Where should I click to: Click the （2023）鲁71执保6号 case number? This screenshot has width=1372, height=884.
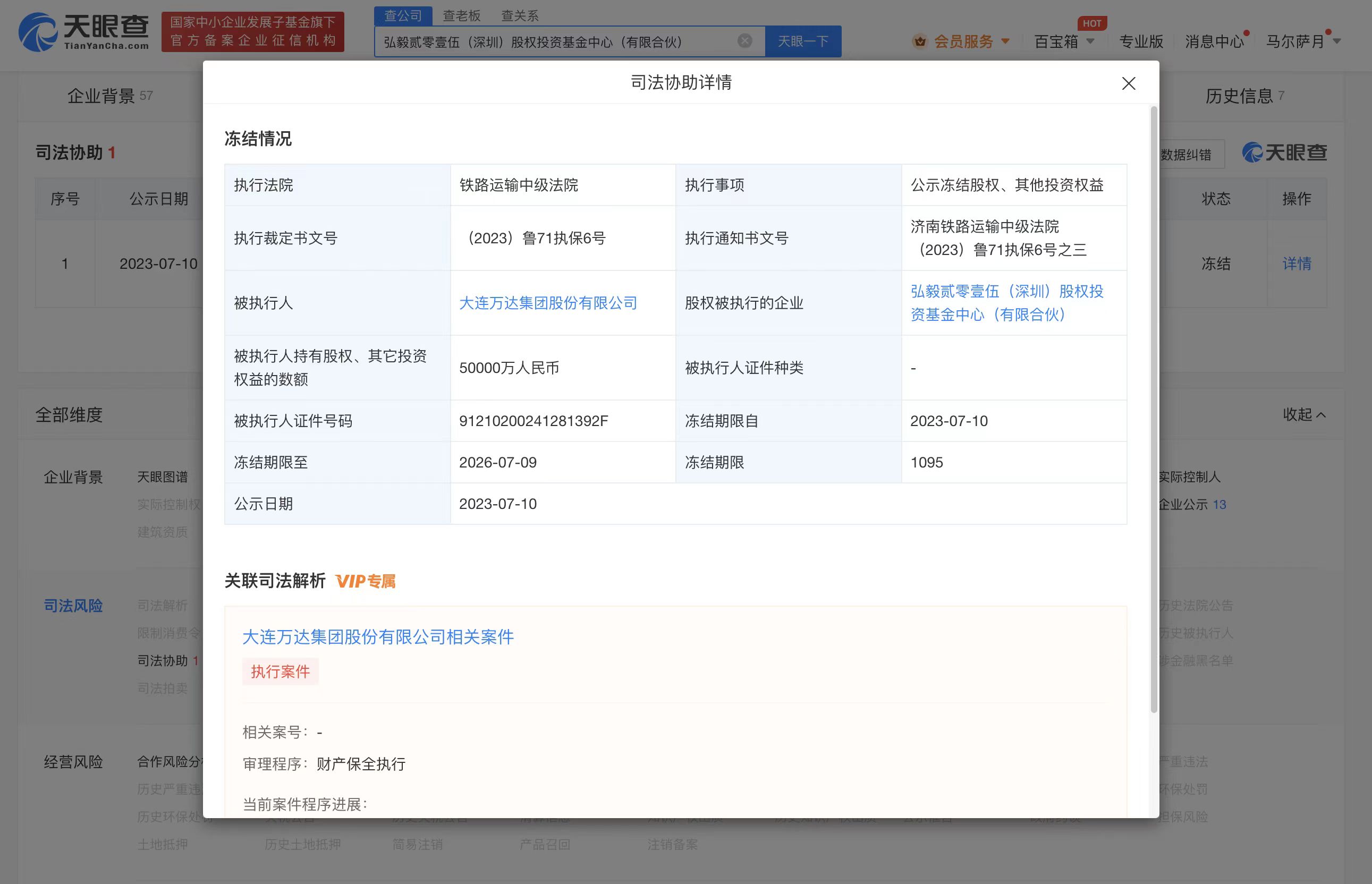pyautogui.click(x=533, y=238)
